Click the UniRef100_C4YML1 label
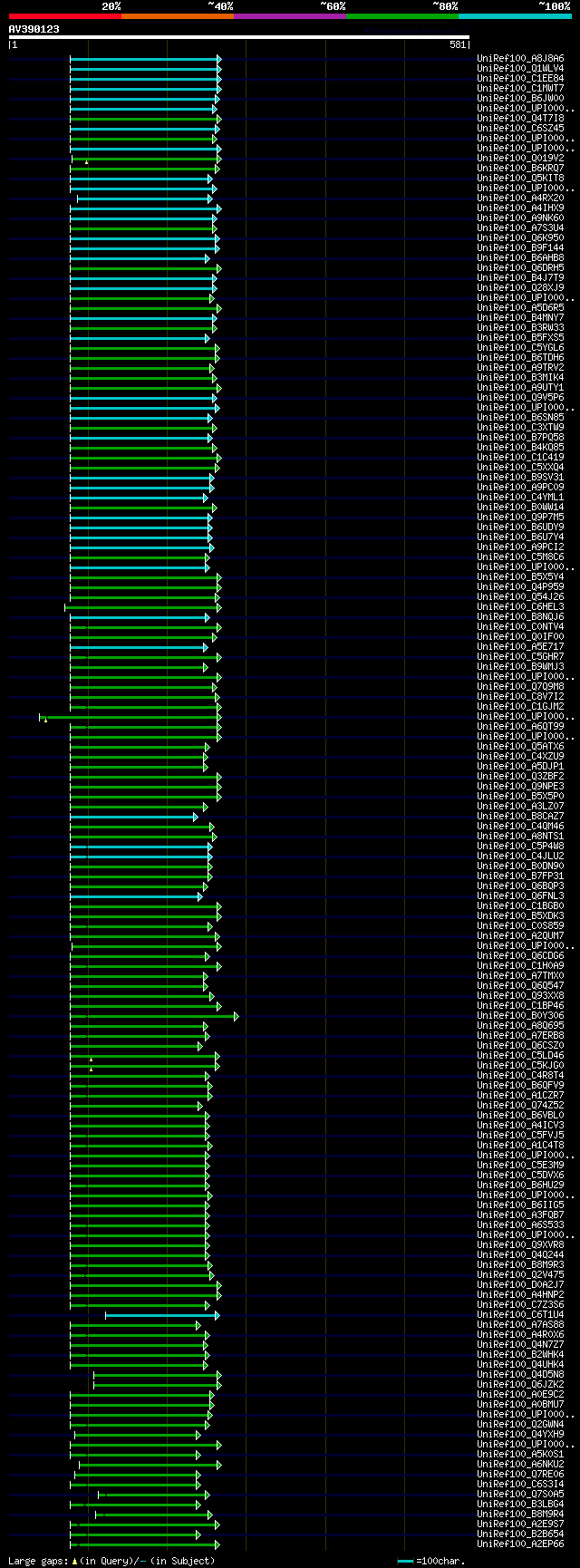Screen dimensions: 580x1568 click(x=520, y=498)
